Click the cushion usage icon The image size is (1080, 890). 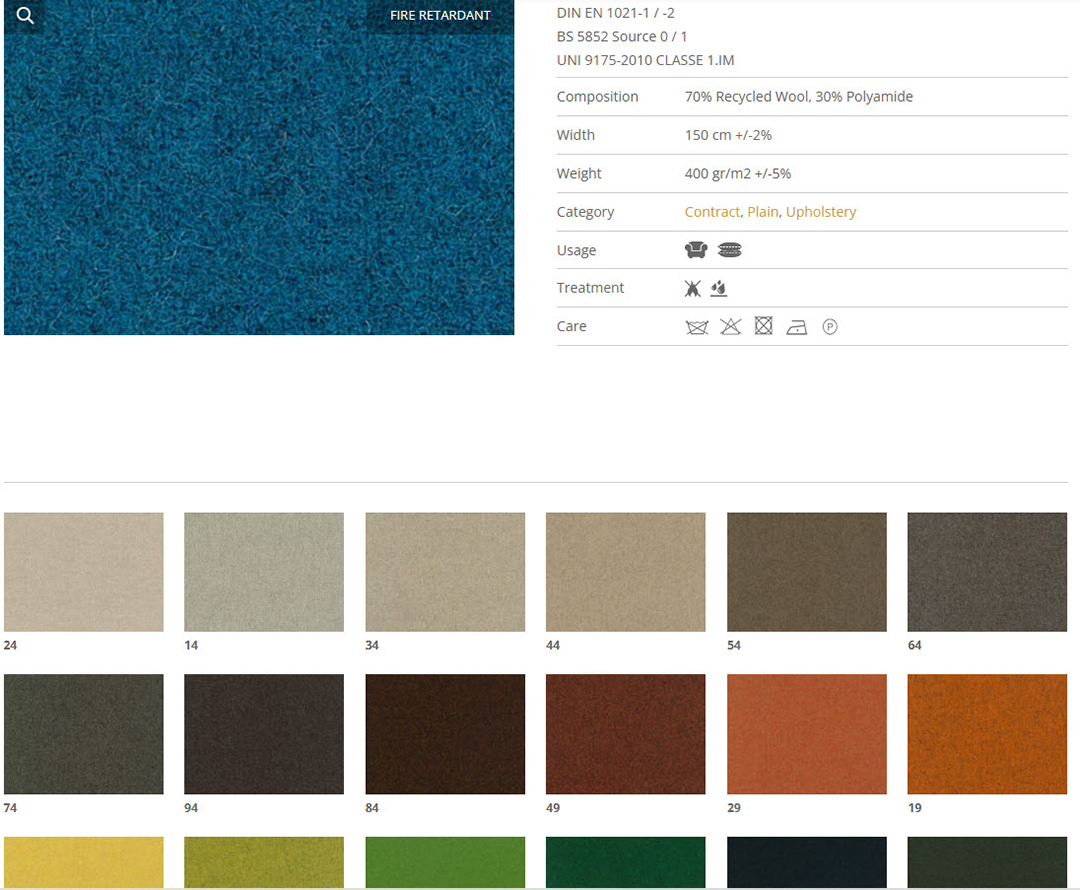coord(730,250)
